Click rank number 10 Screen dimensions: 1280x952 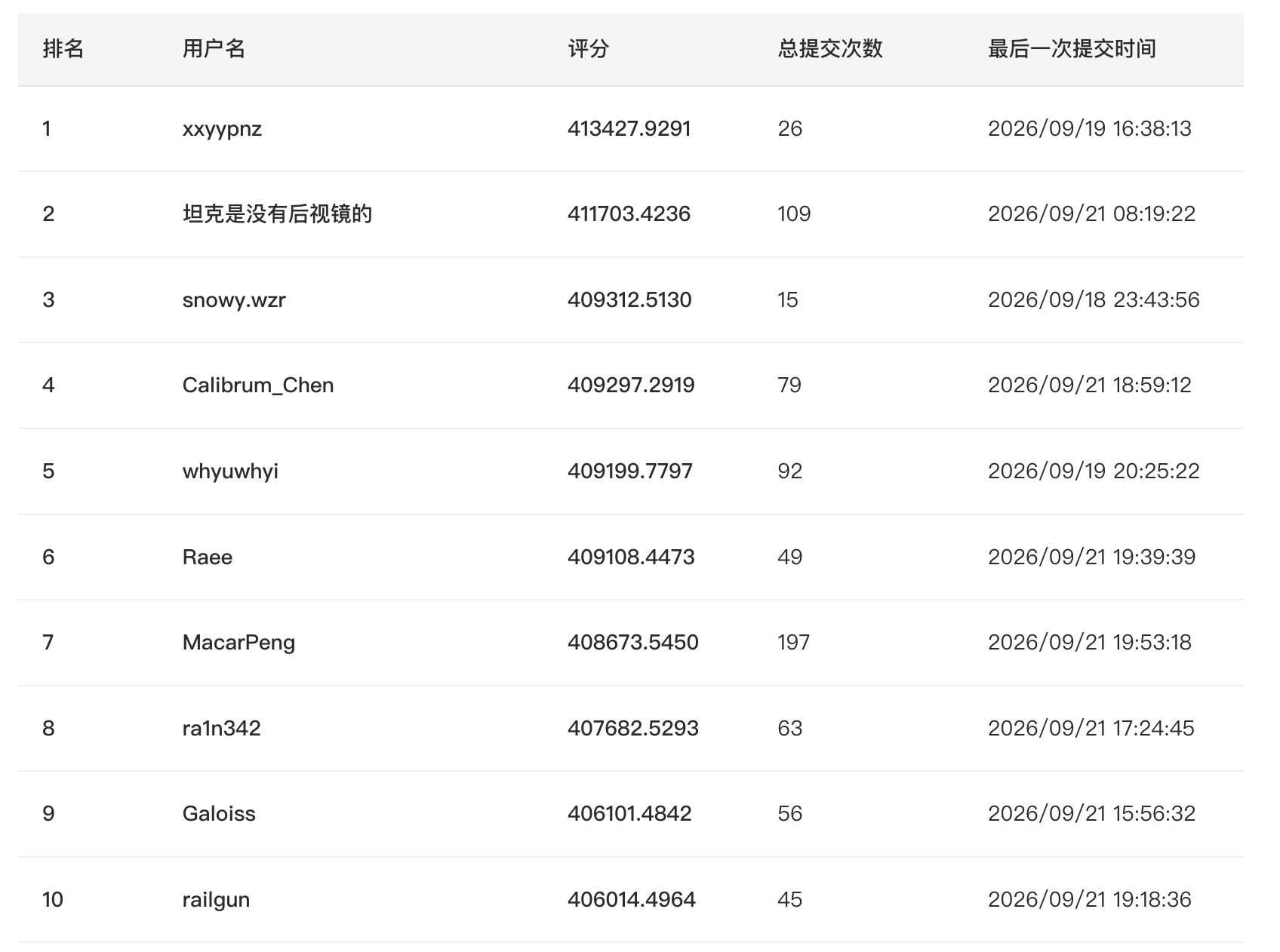[x=53, y=900]
